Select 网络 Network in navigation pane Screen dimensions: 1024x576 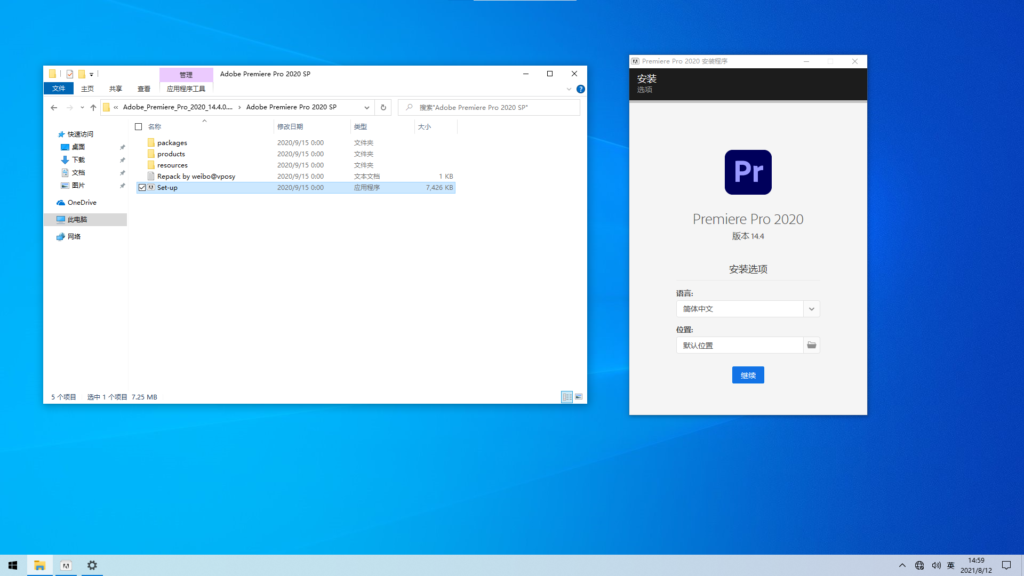(x=74, y=236)
